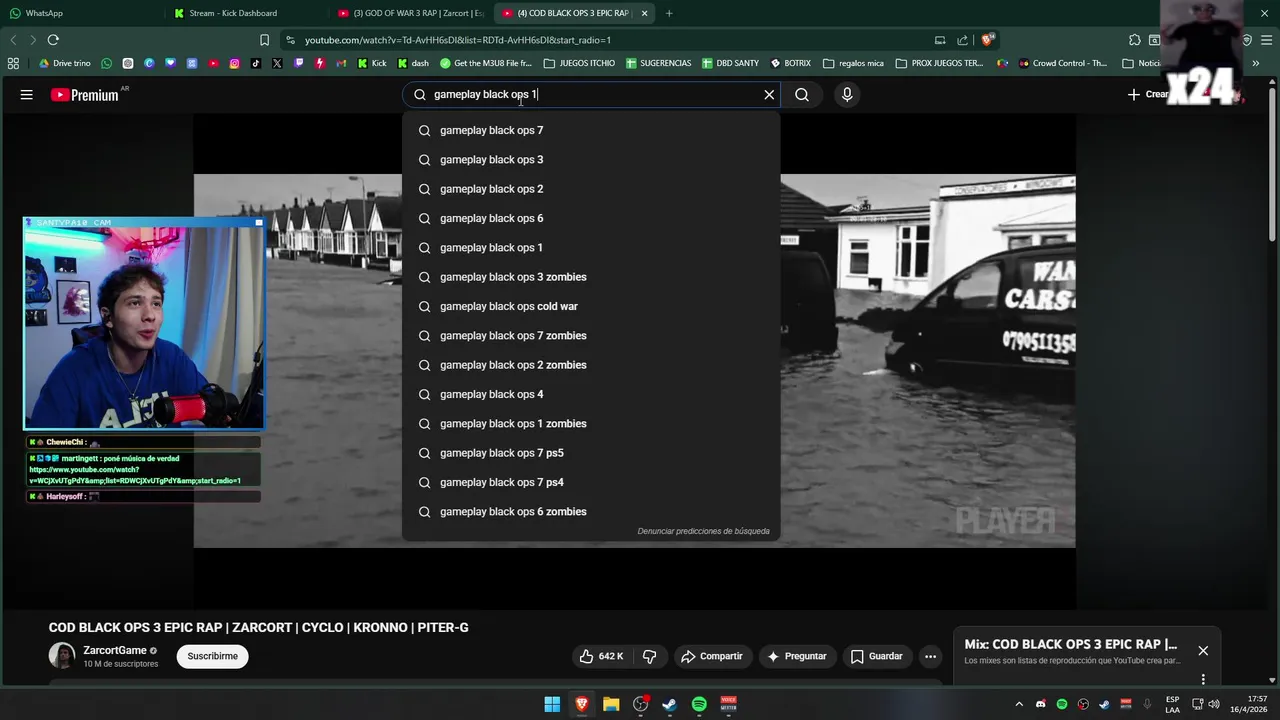Open the Kick bookmark
The height and width of the screenshot is (720, 1280).
[372, 63]
